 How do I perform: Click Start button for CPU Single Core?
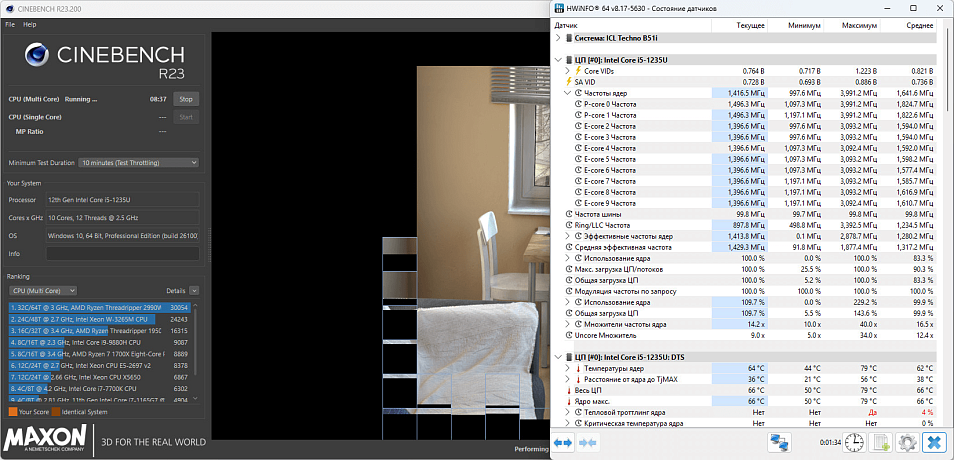point(185,117)
